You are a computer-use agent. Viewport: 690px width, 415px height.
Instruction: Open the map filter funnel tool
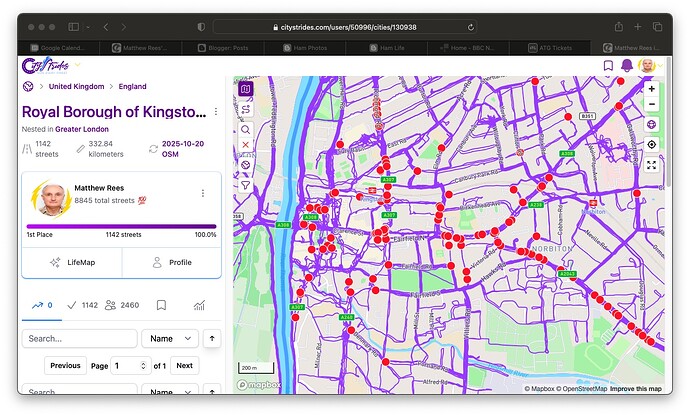click(x=246, y=185)
